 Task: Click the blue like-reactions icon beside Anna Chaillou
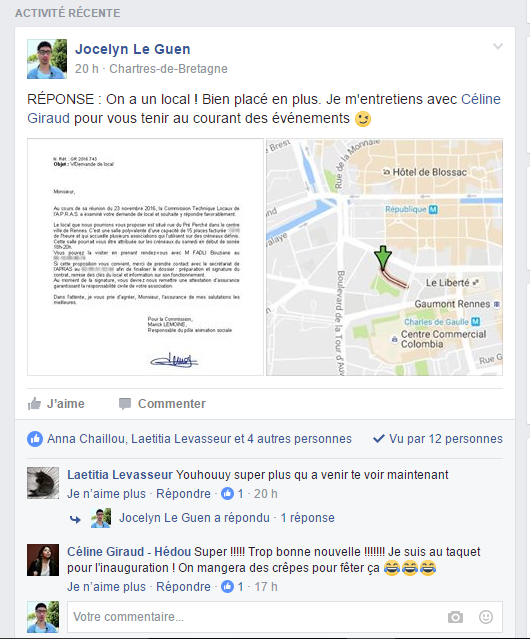point(35,439)
